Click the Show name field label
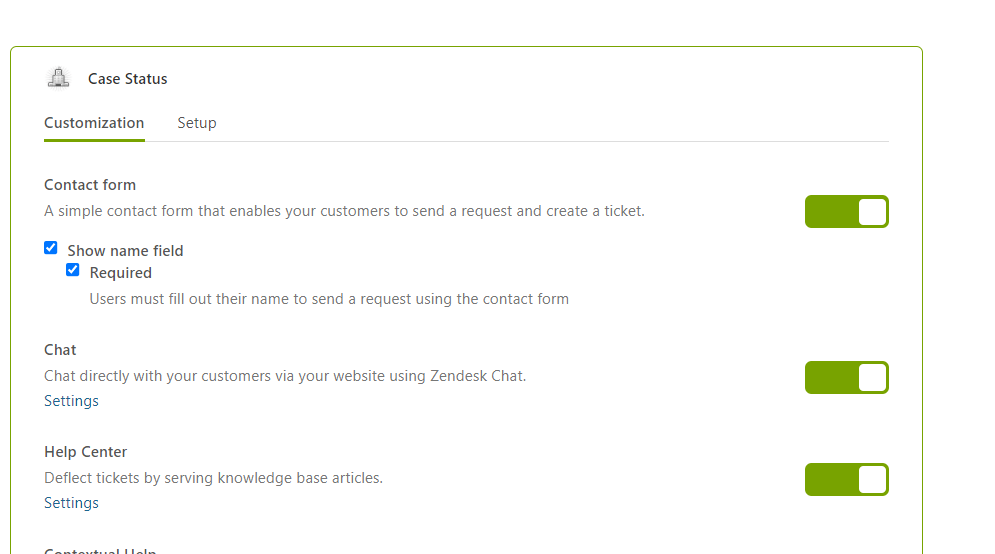The height and width of the screenshot is (554, 995). (125, 251)
